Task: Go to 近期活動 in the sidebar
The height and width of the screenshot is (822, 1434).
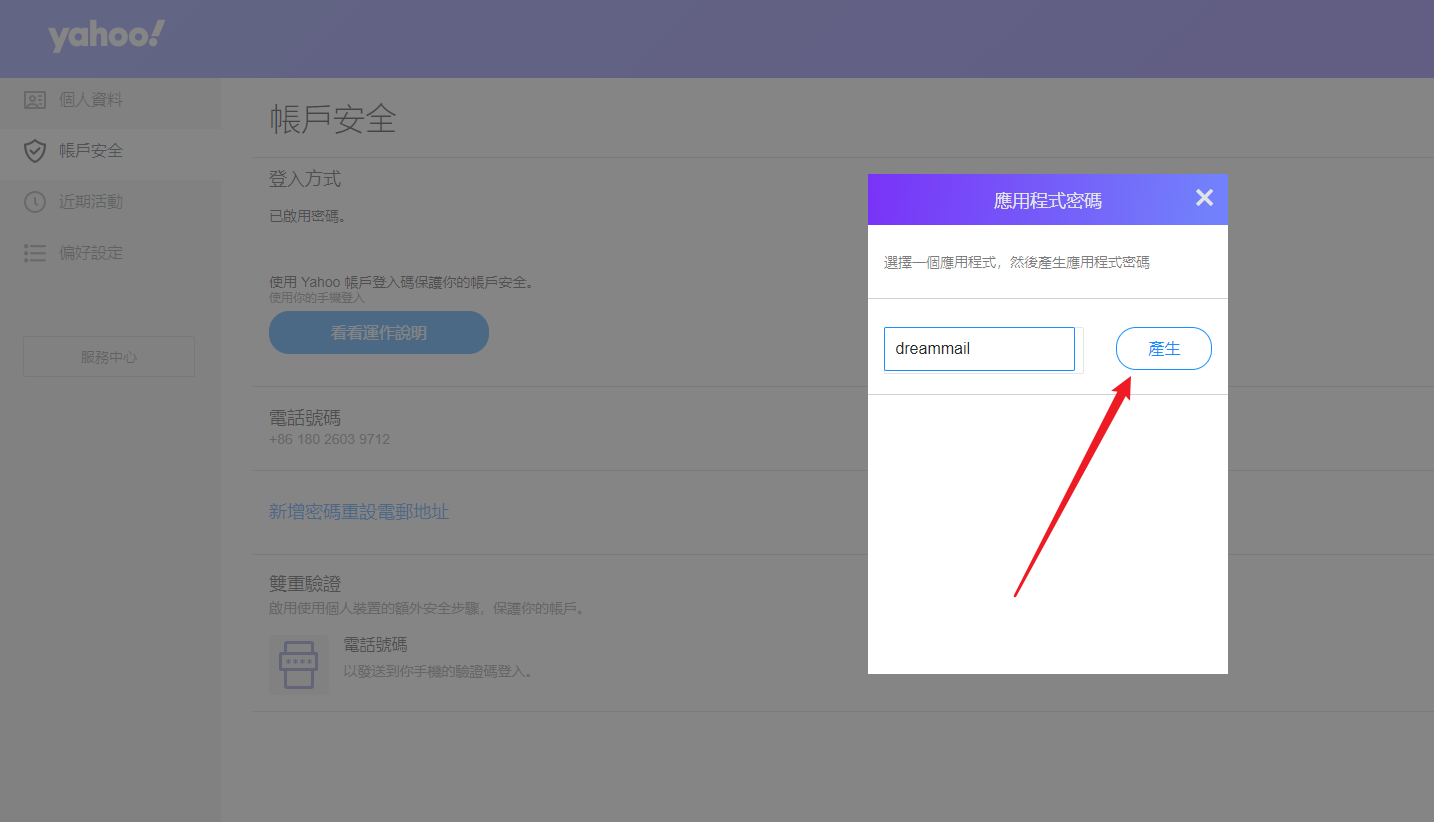Action: click(x=110, y=202)
